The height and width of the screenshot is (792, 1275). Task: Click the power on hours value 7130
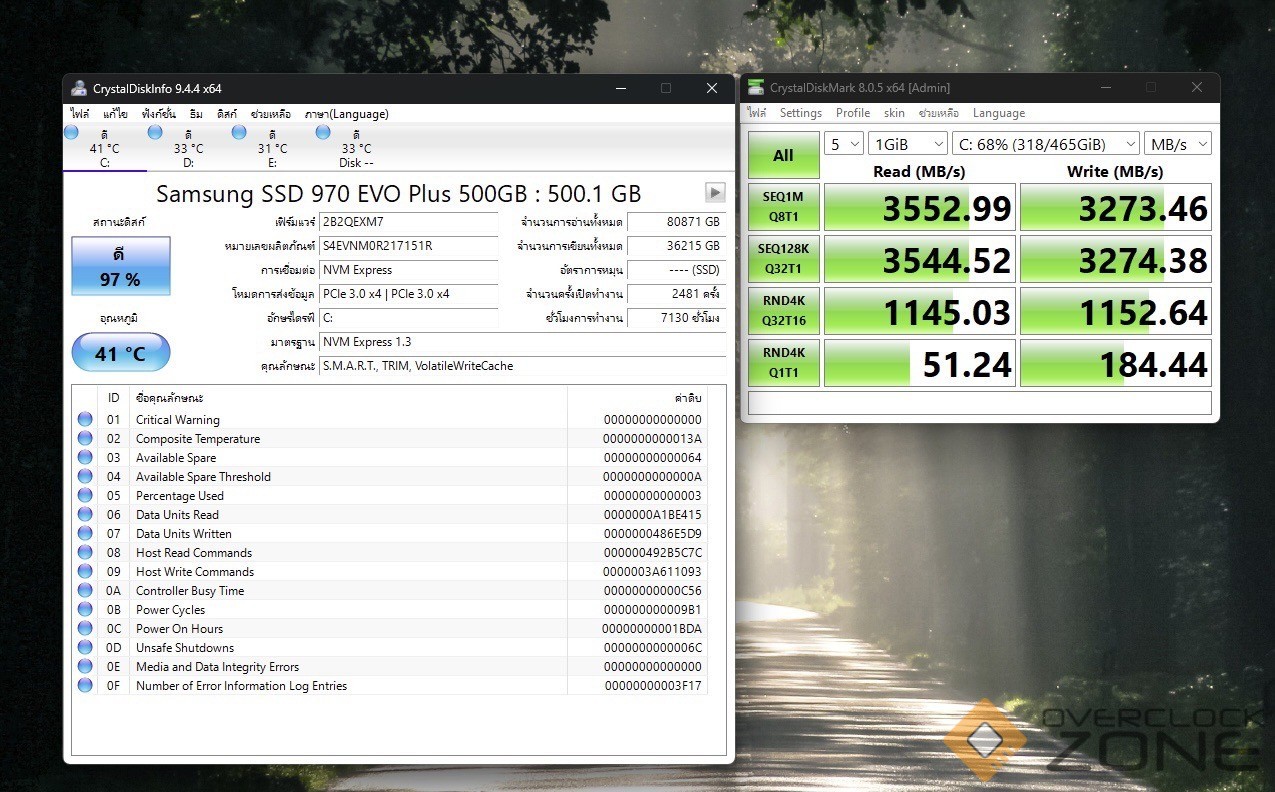[x=676, y=318]
